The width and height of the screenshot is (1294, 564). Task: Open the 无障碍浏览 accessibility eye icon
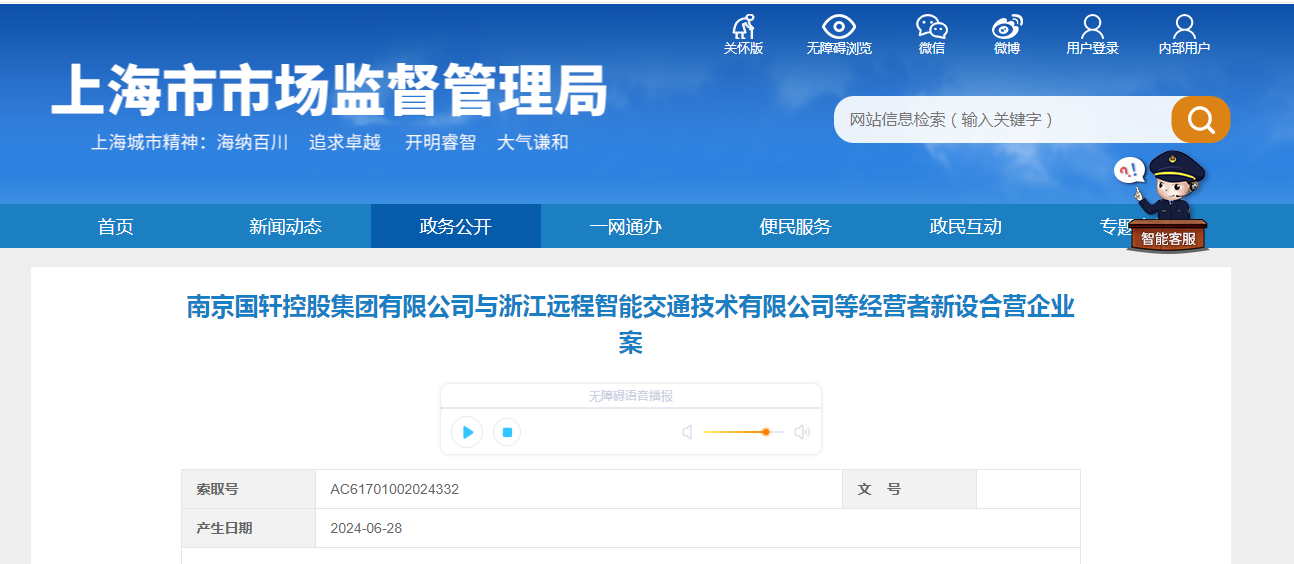839,27
